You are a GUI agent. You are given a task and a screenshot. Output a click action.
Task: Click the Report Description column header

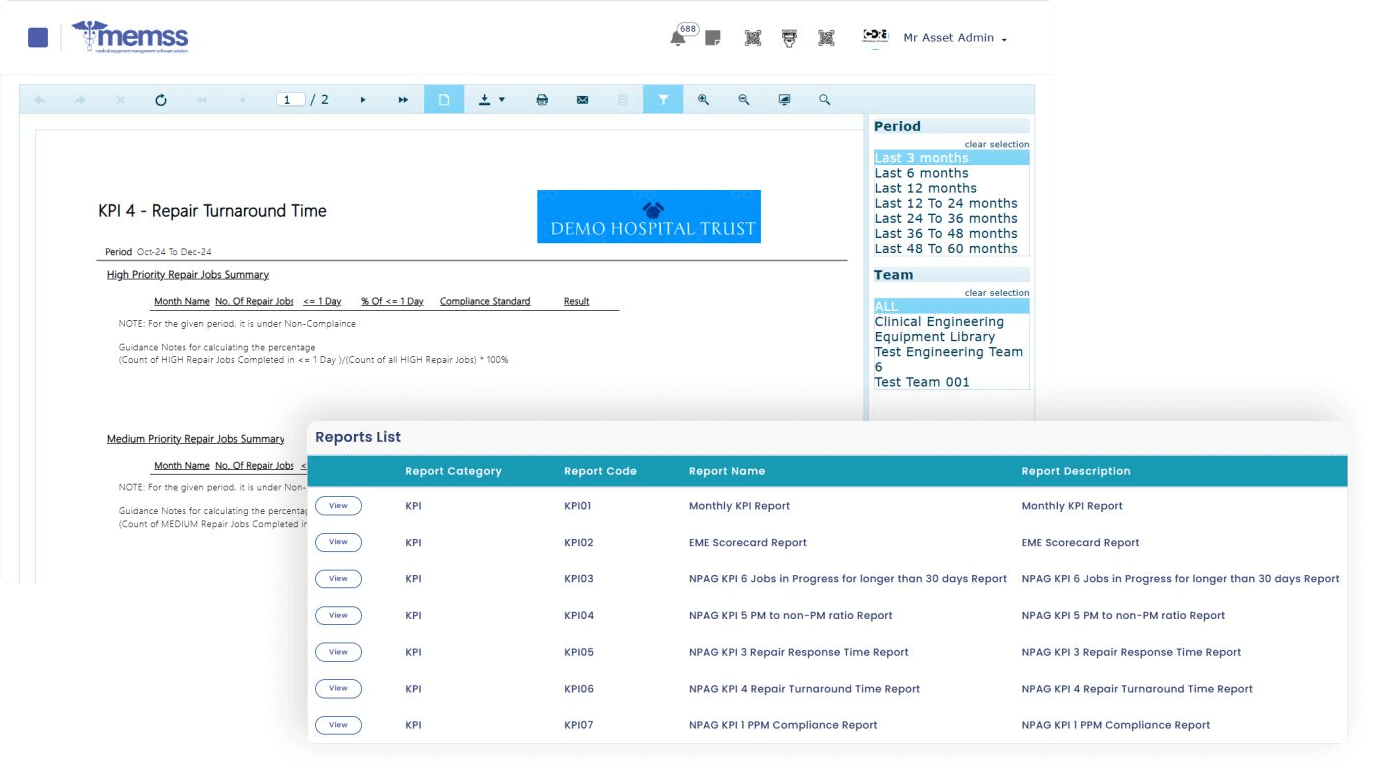click(1076, 471)
